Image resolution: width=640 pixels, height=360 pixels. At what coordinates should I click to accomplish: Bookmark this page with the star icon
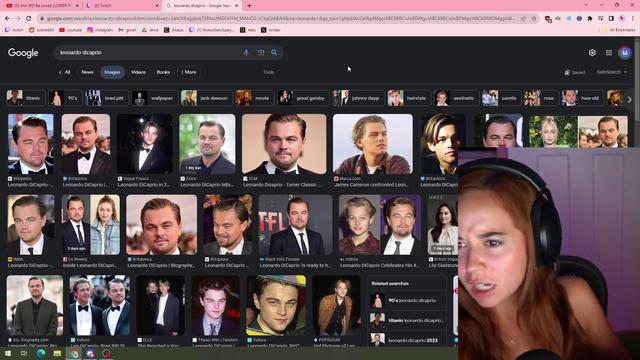pos(533,18)
